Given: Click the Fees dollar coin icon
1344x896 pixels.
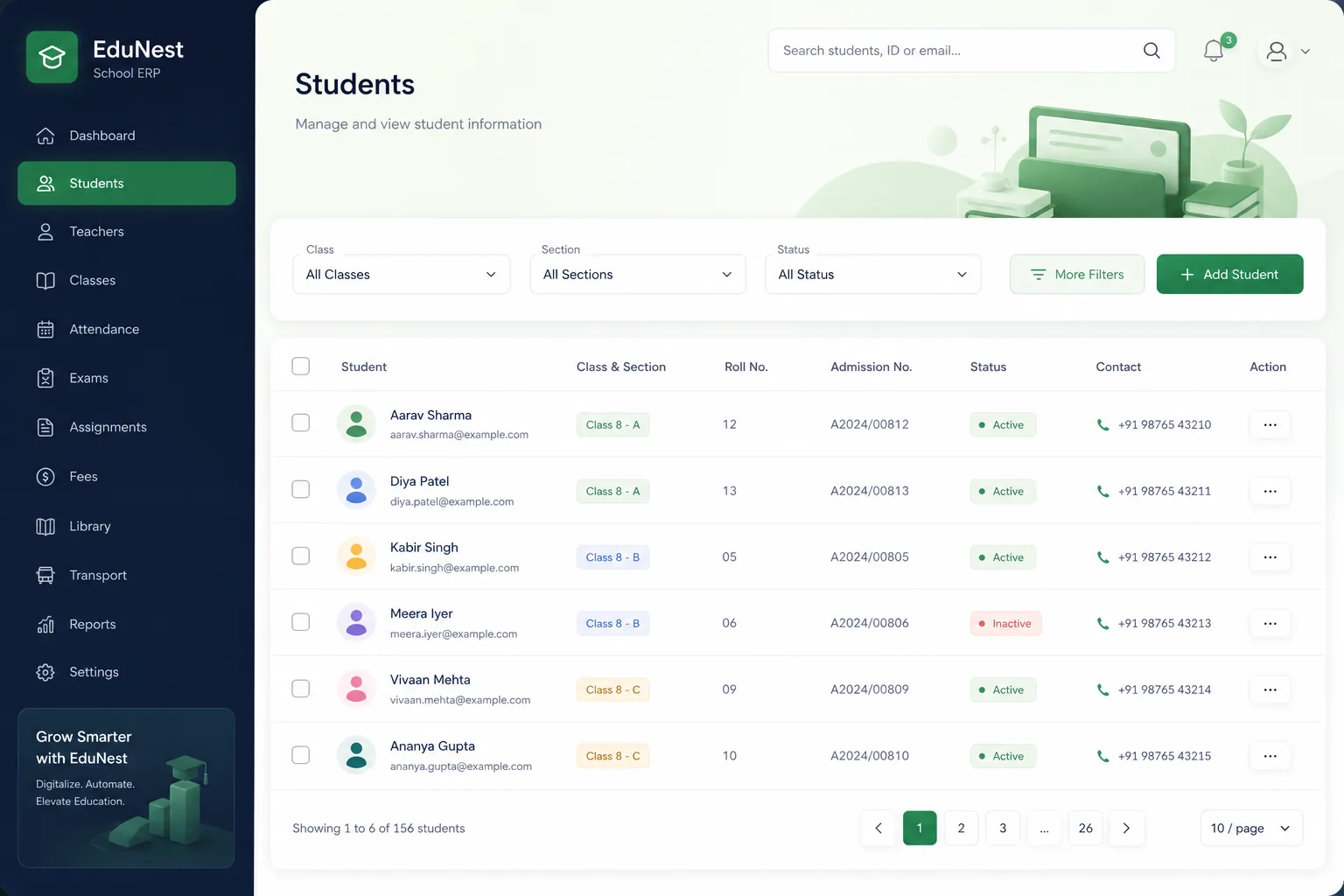Looking at the screenshot, I should coord(45,477).
